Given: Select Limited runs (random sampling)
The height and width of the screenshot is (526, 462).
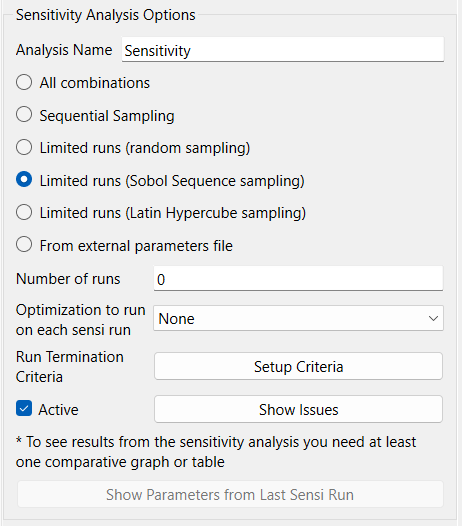Looking at the screenshot, I should coord(24,147).
